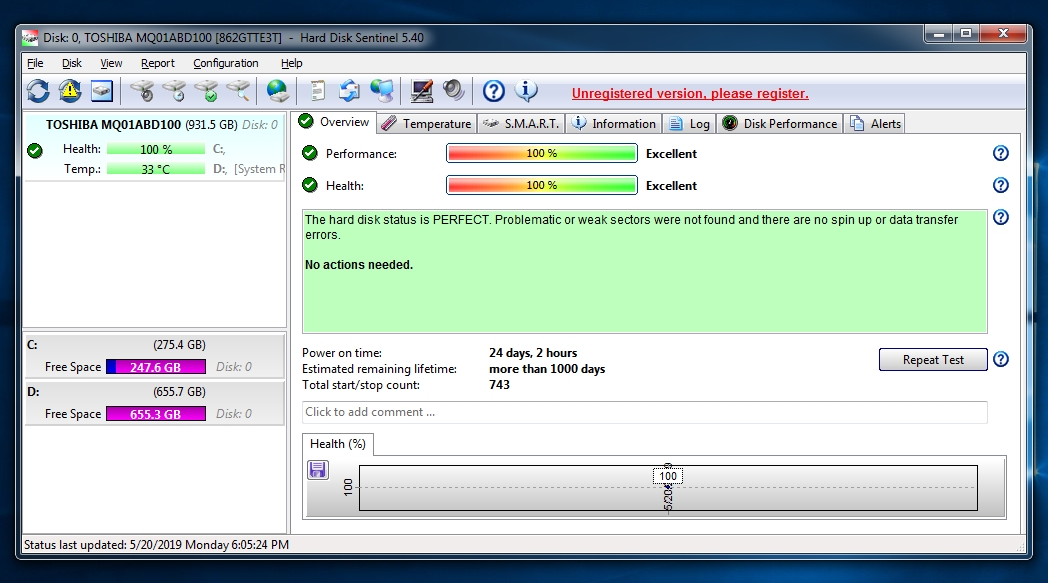Click the '24 days, 2 hours' power on value
The image size is (1048, 583).
point(533,353)
